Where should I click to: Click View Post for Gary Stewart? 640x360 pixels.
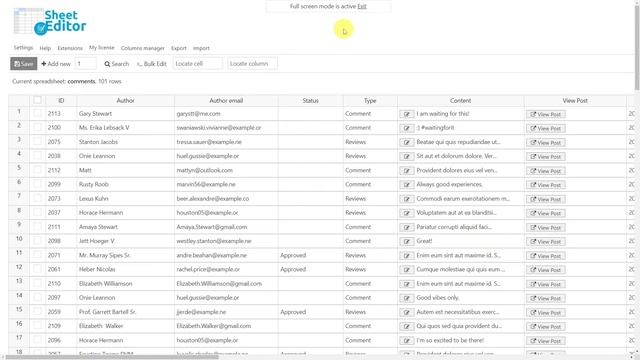pyautogui.click(x=546, y=114)
